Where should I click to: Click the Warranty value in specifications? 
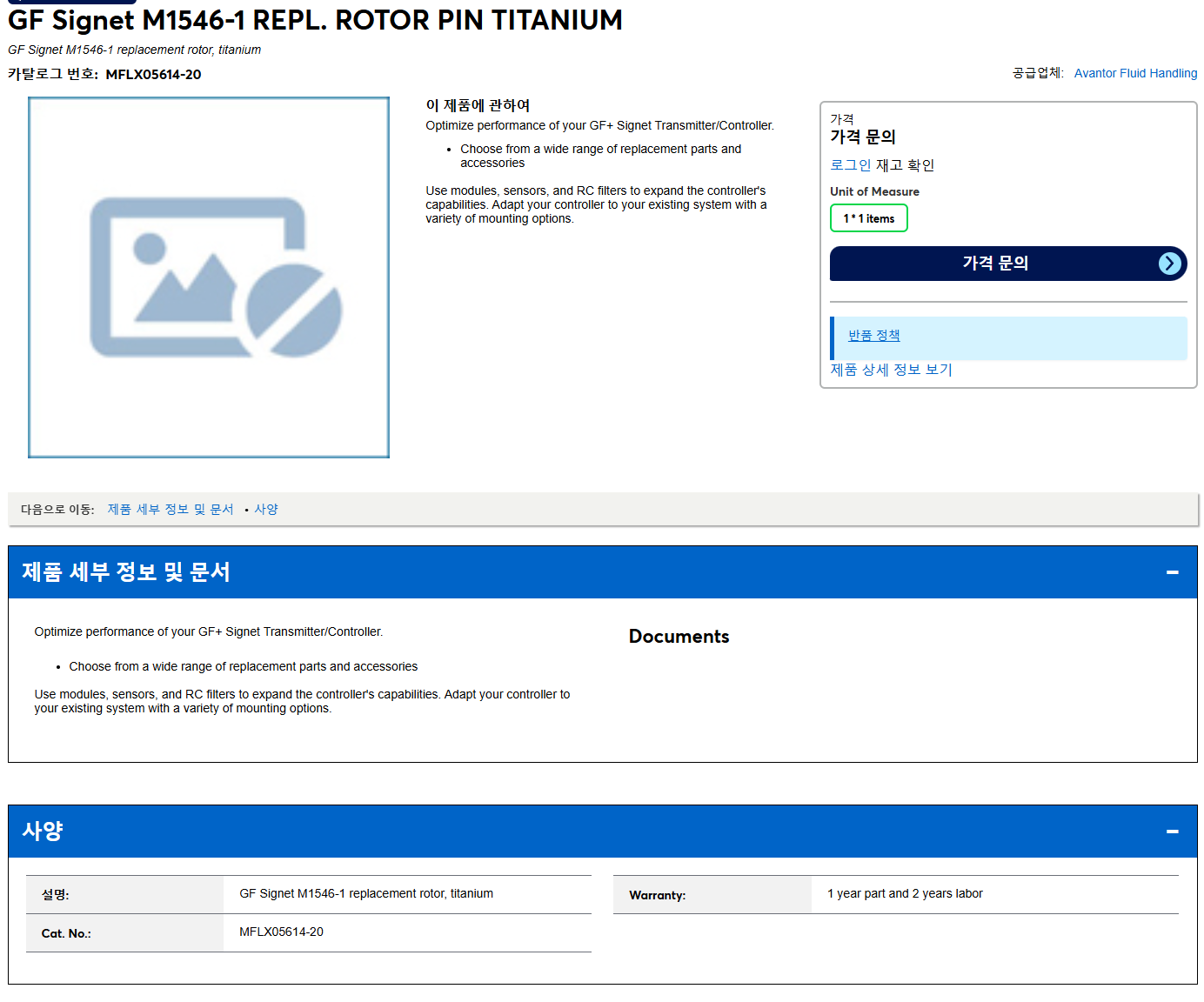coord(905,893)
